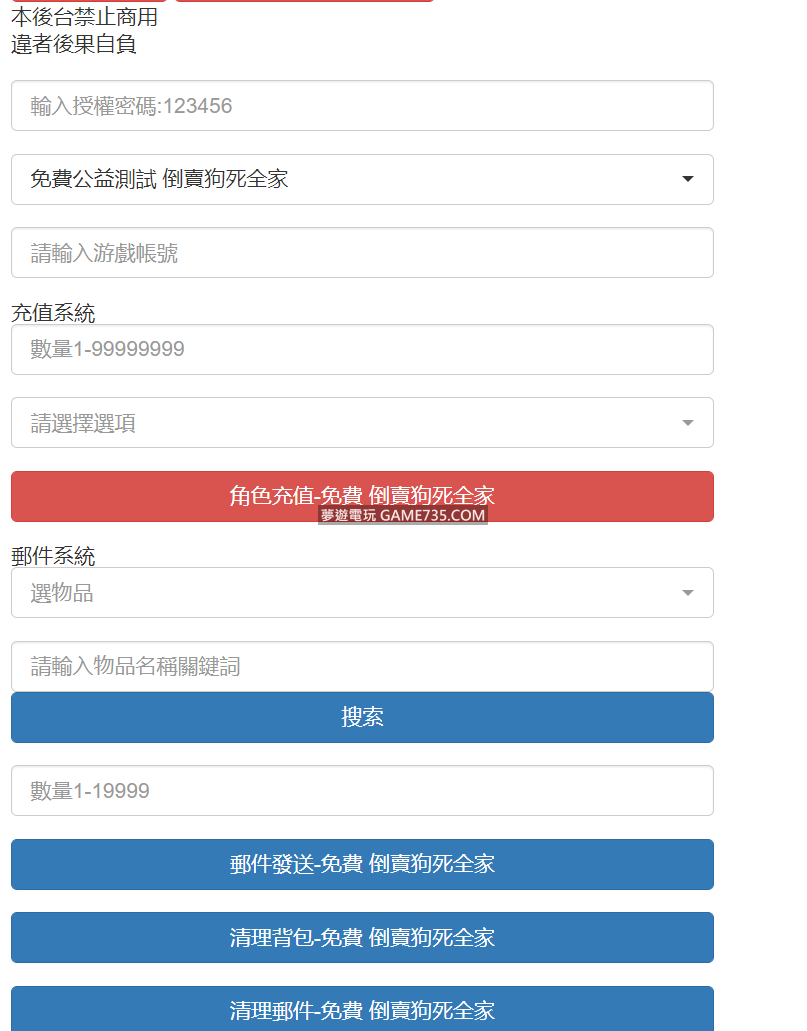Select the 數量1-19999 quantity field
807x1031 pixels.
[362, 791]
